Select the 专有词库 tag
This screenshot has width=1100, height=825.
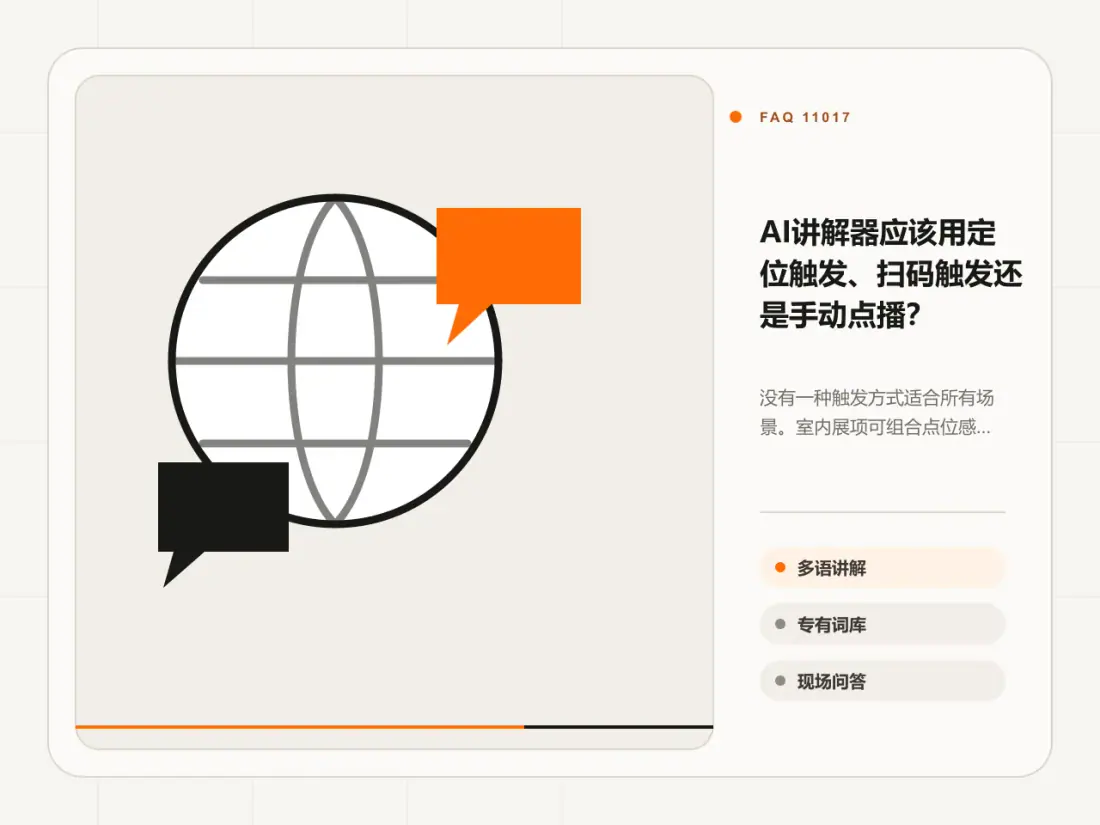[x=883, y=624]
